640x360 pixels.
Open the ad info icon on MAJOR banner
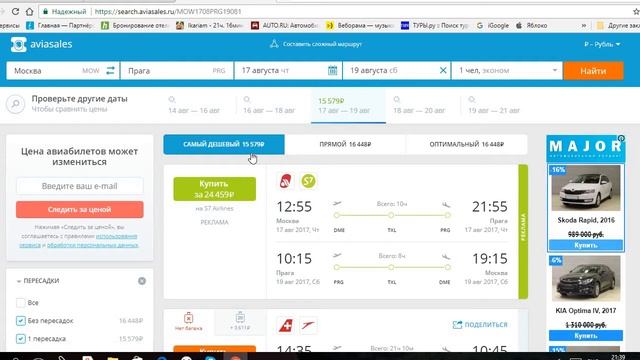[621, 138]
